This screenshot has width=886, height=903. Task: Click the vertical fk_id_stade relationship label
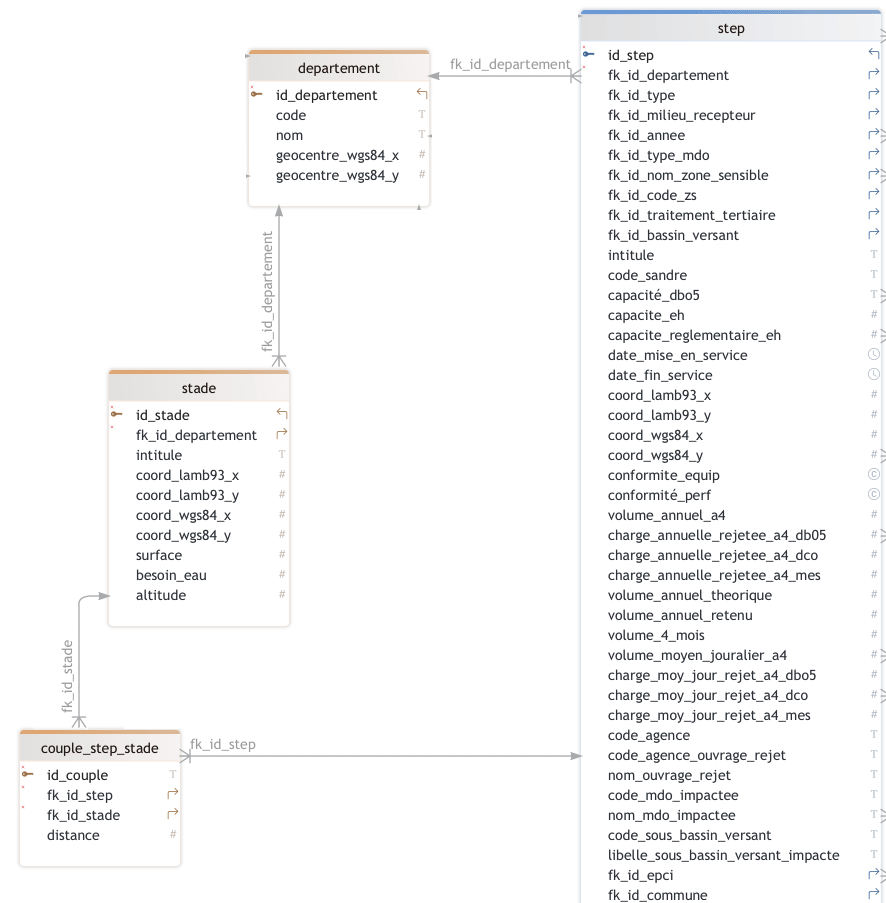click(x=68, y=676)
